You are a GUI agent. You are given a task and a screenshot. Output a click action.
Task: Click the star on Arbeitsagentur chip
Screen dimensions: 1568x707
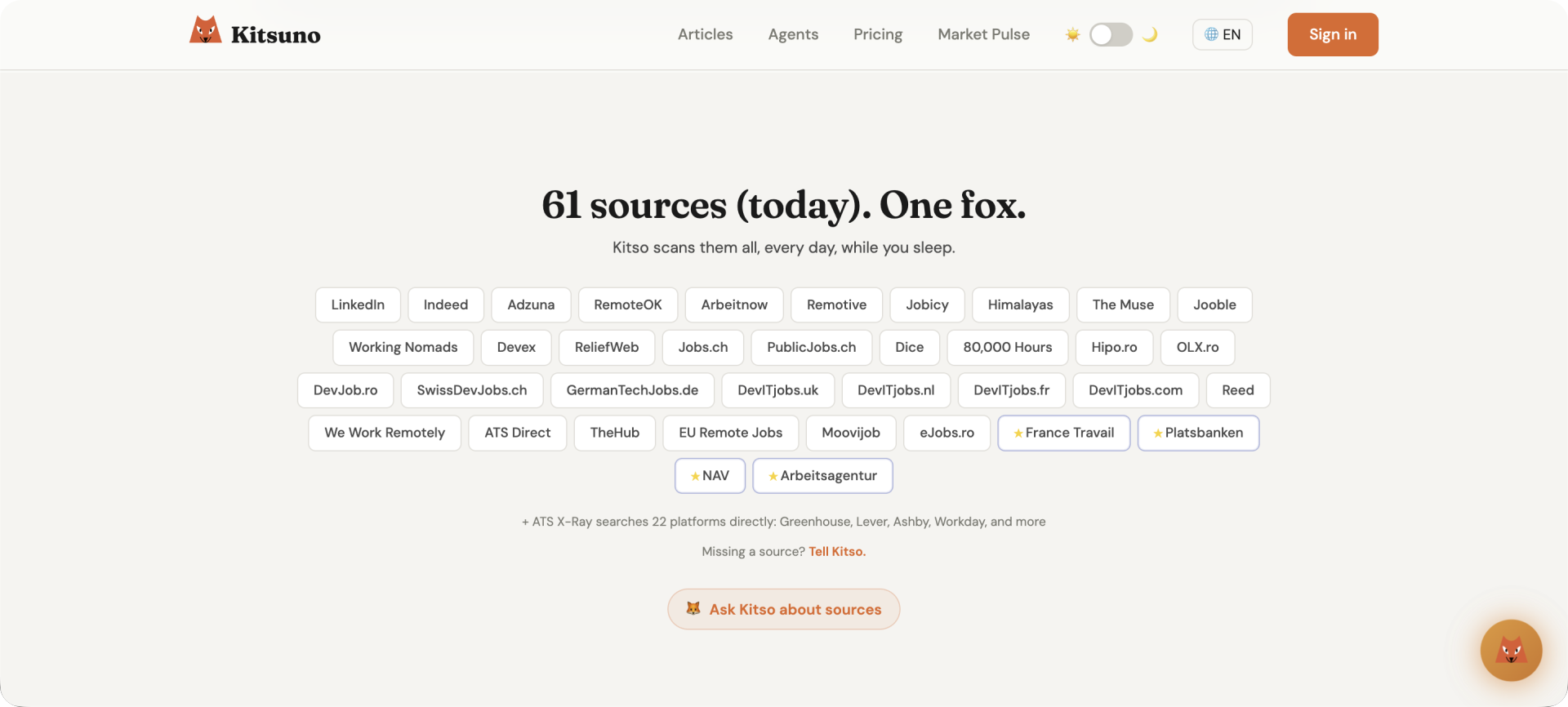coord(773,476)
